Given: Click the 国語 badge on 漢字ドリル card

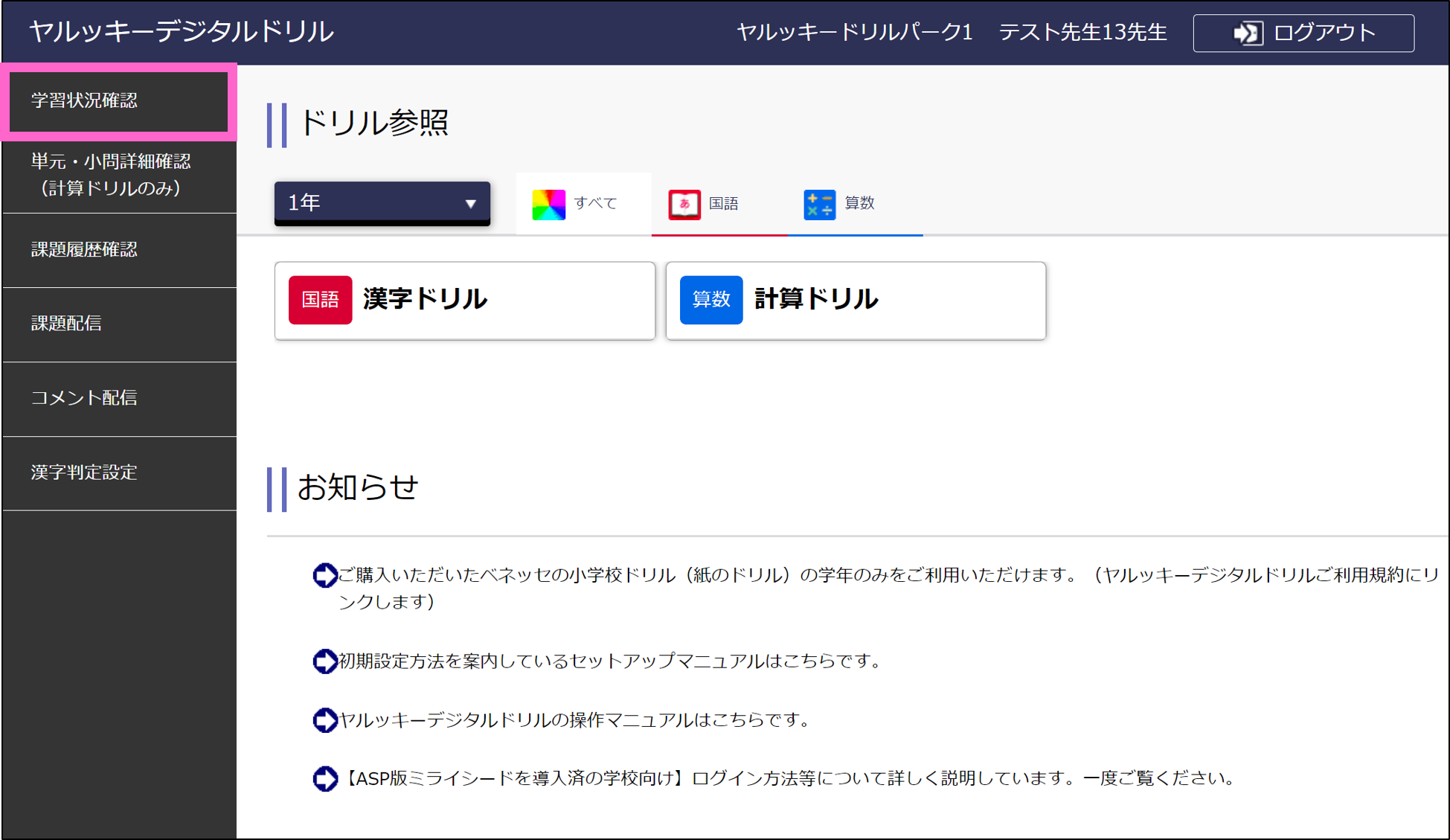Looking at the screenshot, I should [320, 300].
